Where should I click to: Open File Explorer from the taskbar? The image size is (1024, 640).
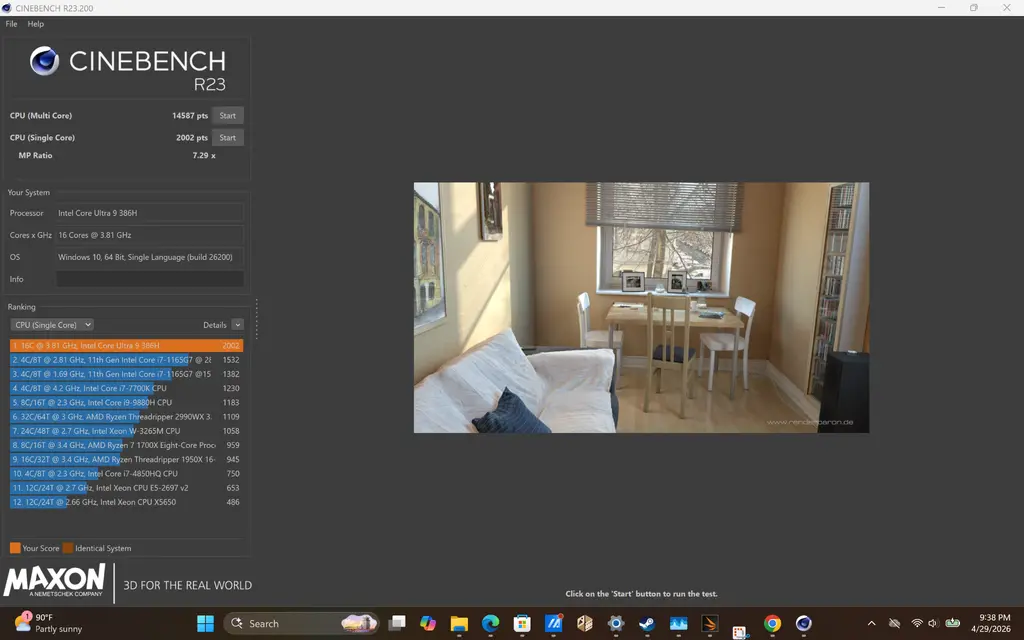pyautogui.click(x=459, y=624)
